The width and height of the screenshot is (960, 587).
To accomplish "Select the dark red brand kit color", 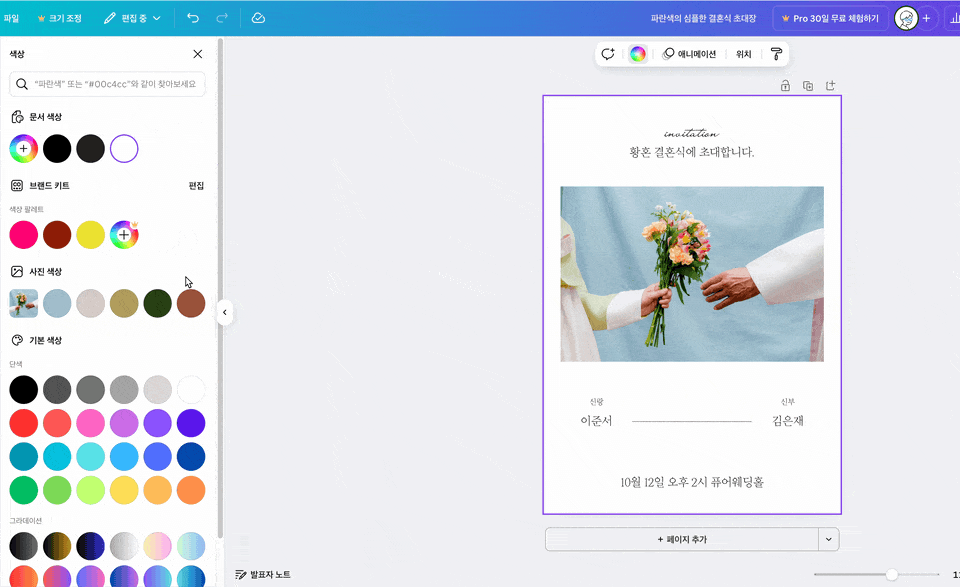I will click(57, 235).
